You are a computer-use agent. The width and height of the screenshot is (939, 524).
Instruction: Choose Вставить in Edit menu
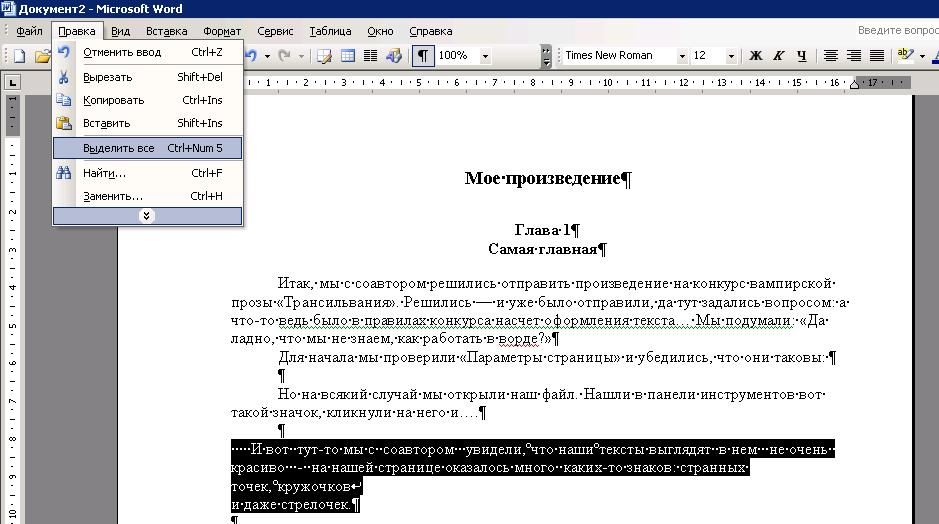coord(147,123)
